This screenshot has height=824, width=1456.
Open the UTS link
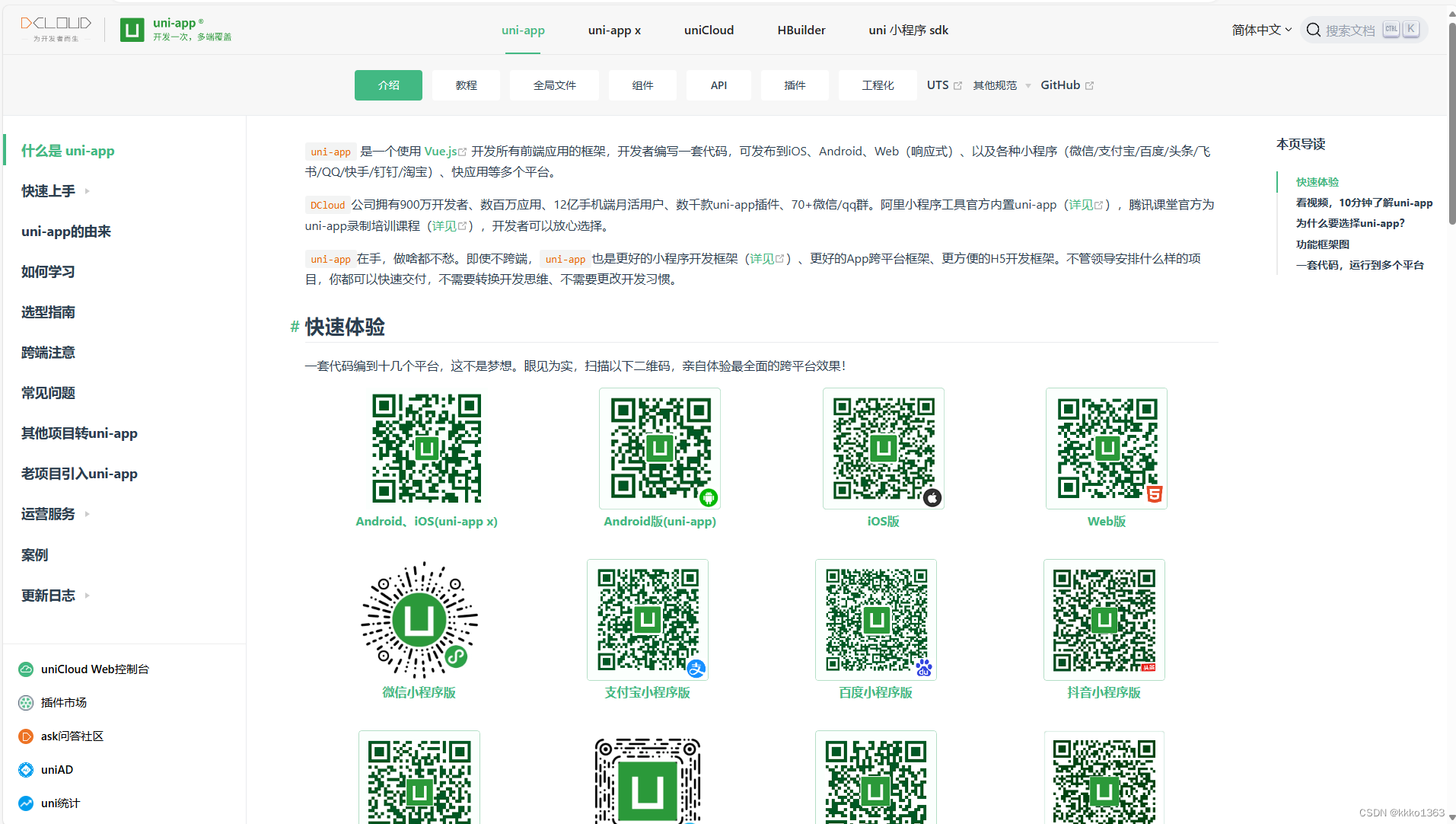(x=938, y=85)
